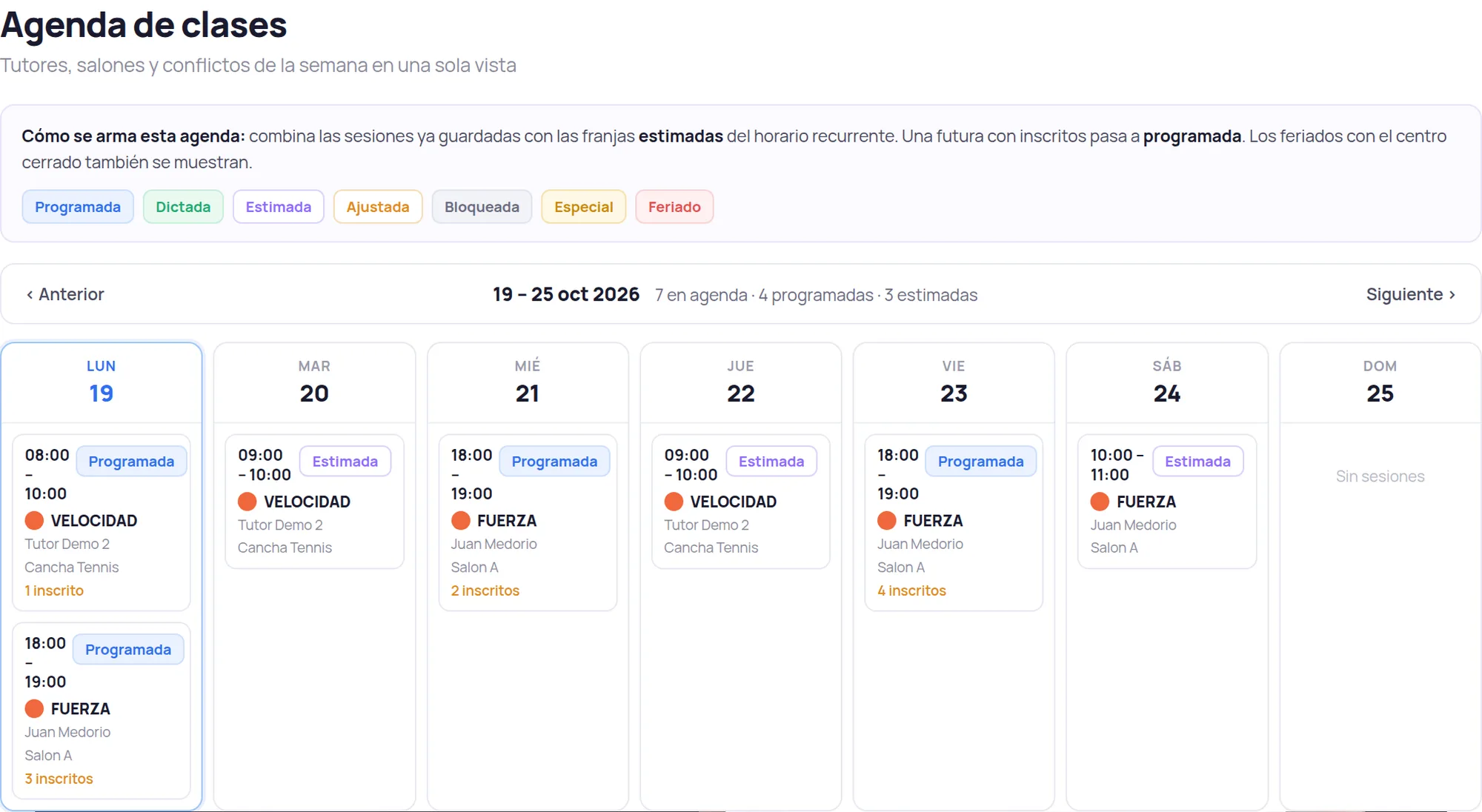This screenshot has width=1482, height=812.
Task: Click the '1 inscrito' text on Monday
Action: click(x=54, y=590)
